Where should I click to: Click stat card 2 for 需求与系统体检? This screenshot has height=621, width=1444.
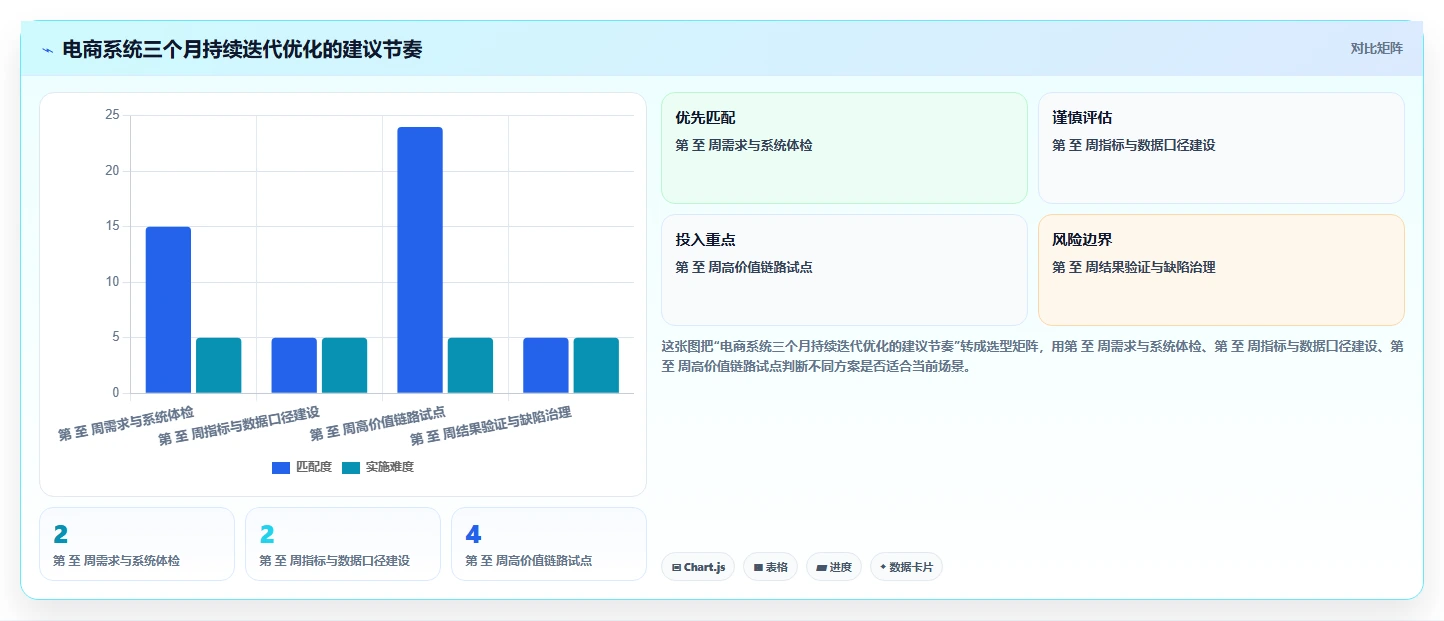(137, 544)
